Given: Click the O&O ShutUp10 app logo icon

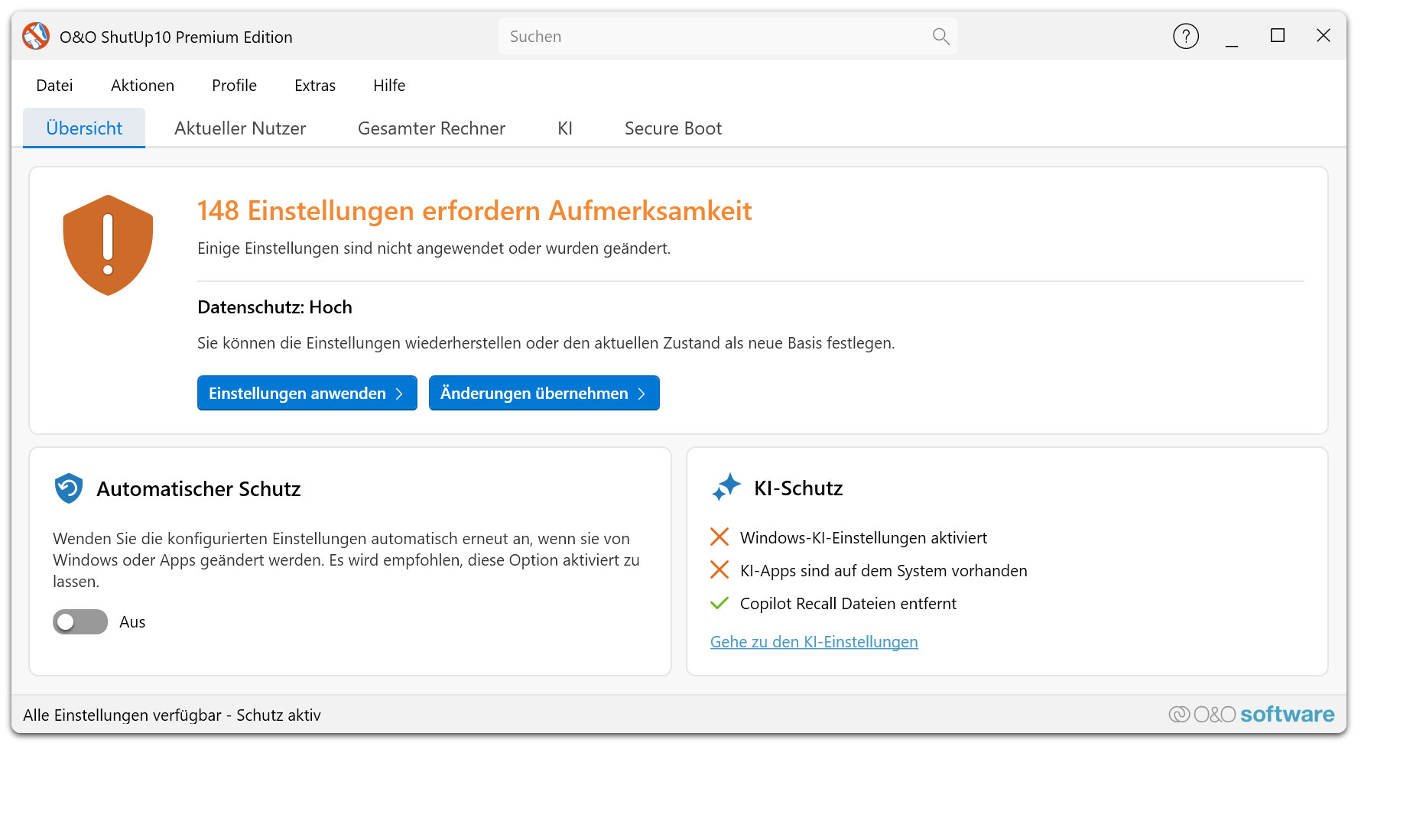Looking at the screenshot, I should click(x=36, y=36).
